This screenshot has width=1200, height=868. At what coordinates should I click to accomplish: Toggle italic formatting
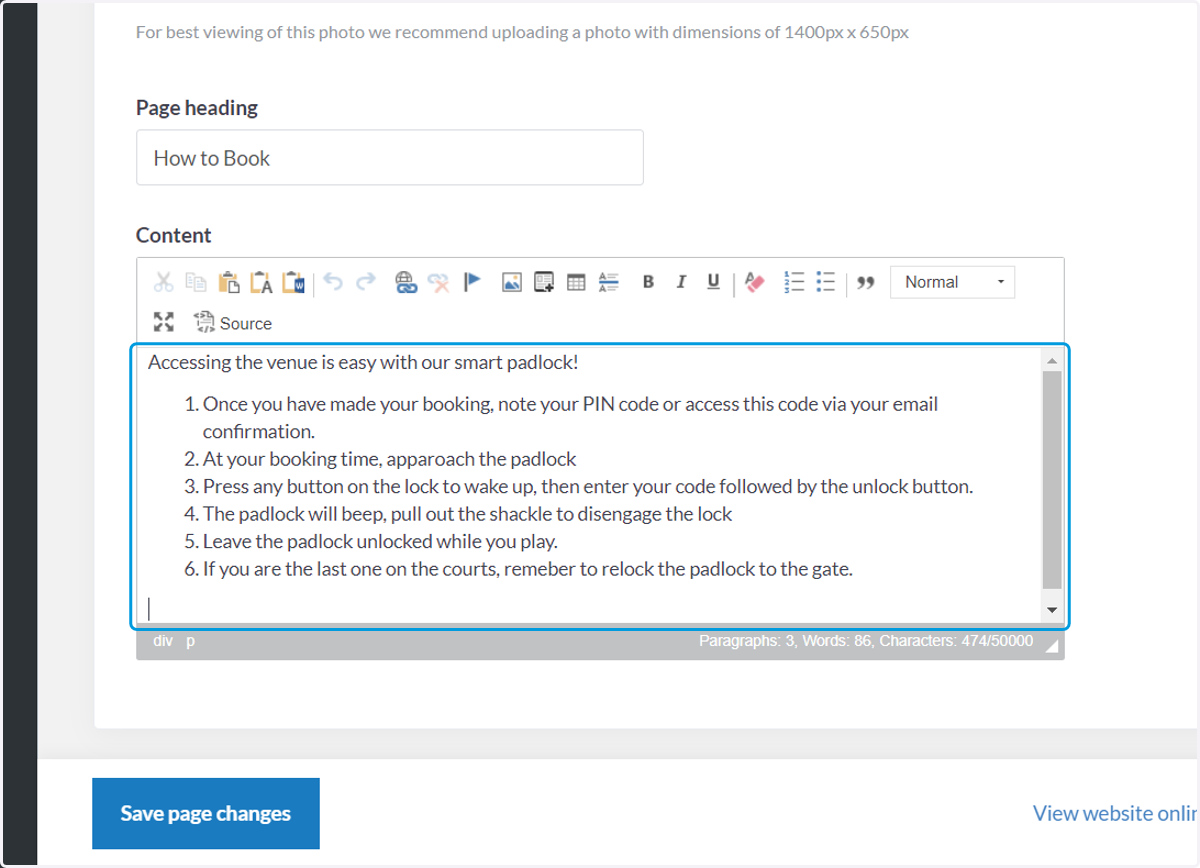pyautogui.click(x=681, y=282)
